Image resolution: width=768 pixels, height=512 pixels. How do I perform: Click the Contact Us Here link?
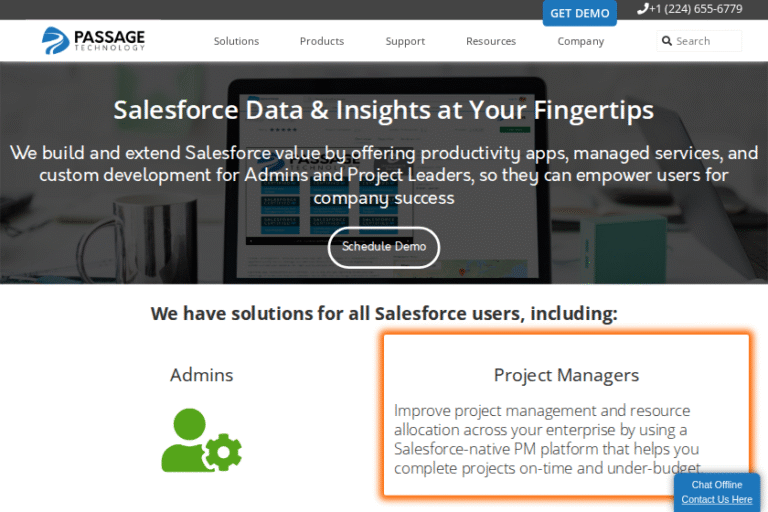(x=717, y=499)
